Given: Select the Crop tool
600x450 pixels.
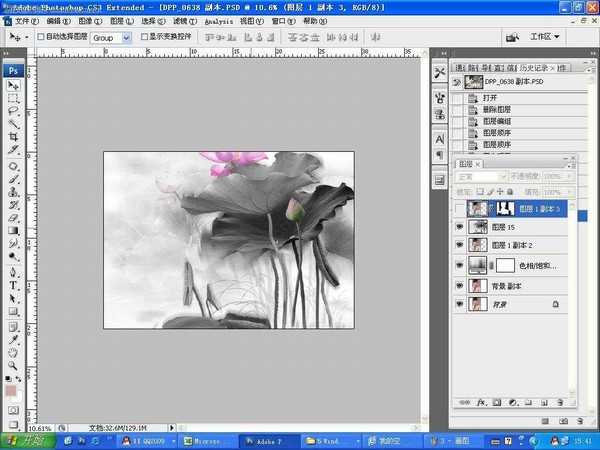Looking at the screenshot, I should [x=14, y=136].
